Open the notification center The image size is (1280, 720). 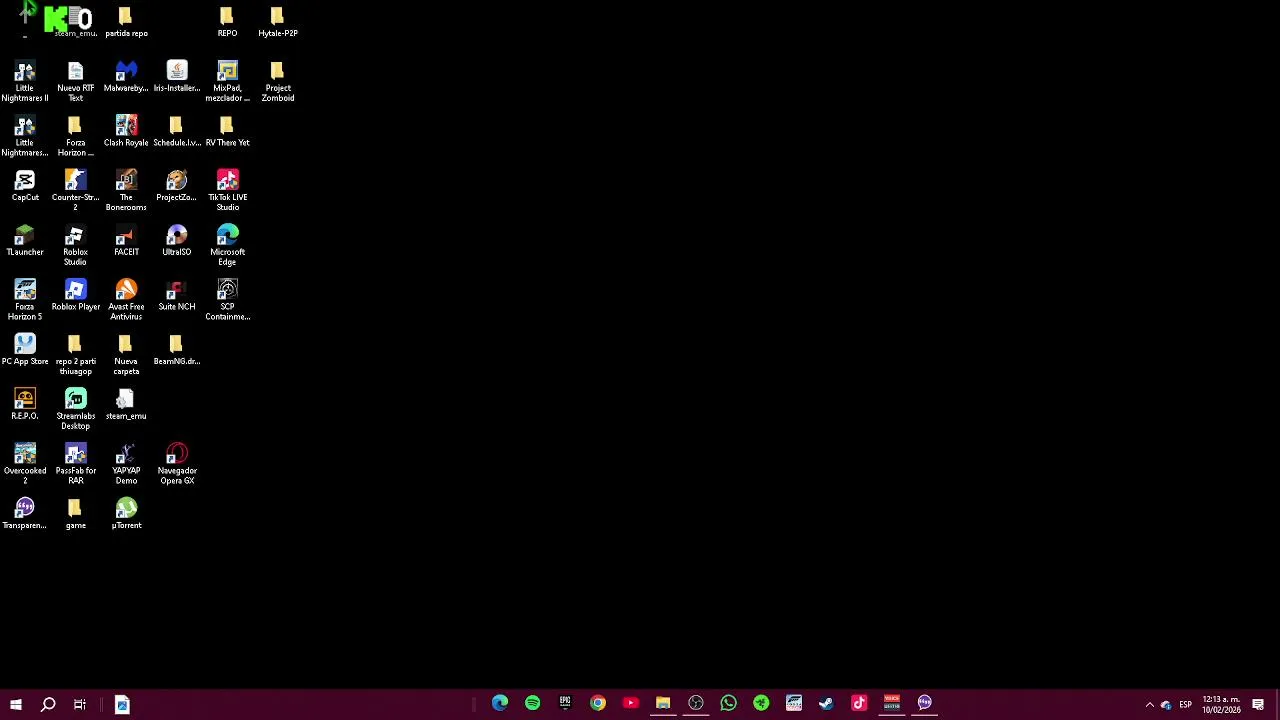(x=1258, y=705)
